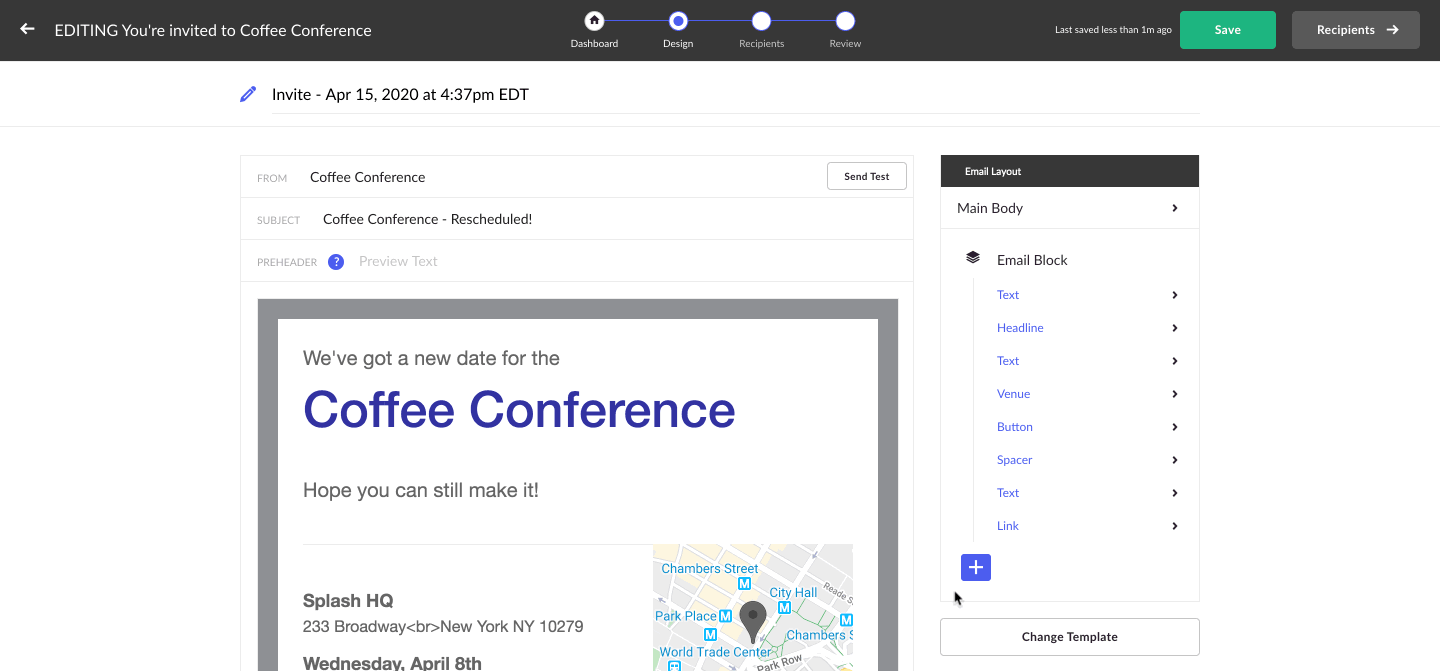The height and width of the screenshot is (671, 1440).
Task: Click the blue plus add block button
Action: click(976, 567)
